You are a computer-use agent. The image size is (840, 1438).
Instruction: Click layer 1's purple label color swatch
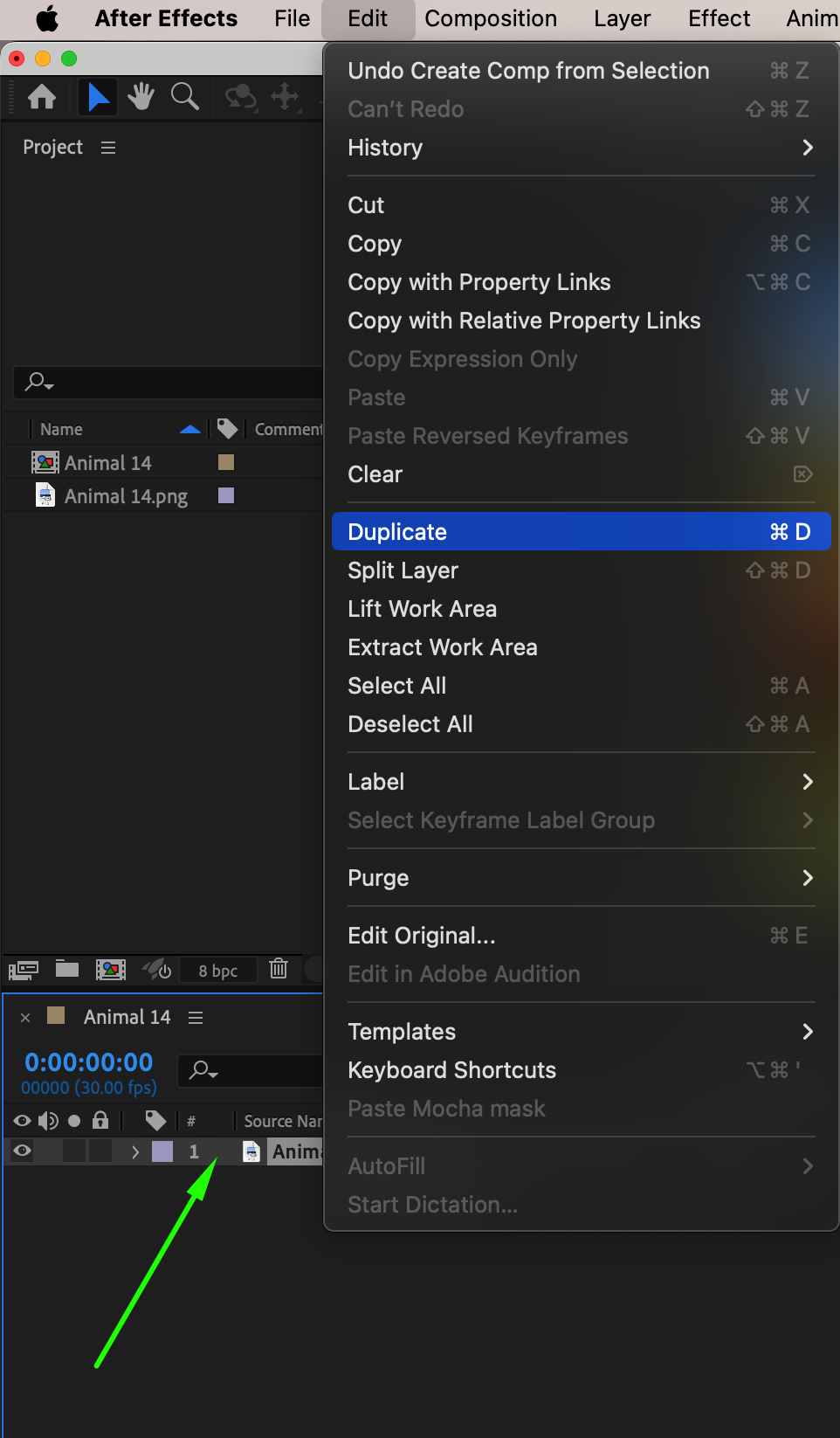tap(162, 1151)
